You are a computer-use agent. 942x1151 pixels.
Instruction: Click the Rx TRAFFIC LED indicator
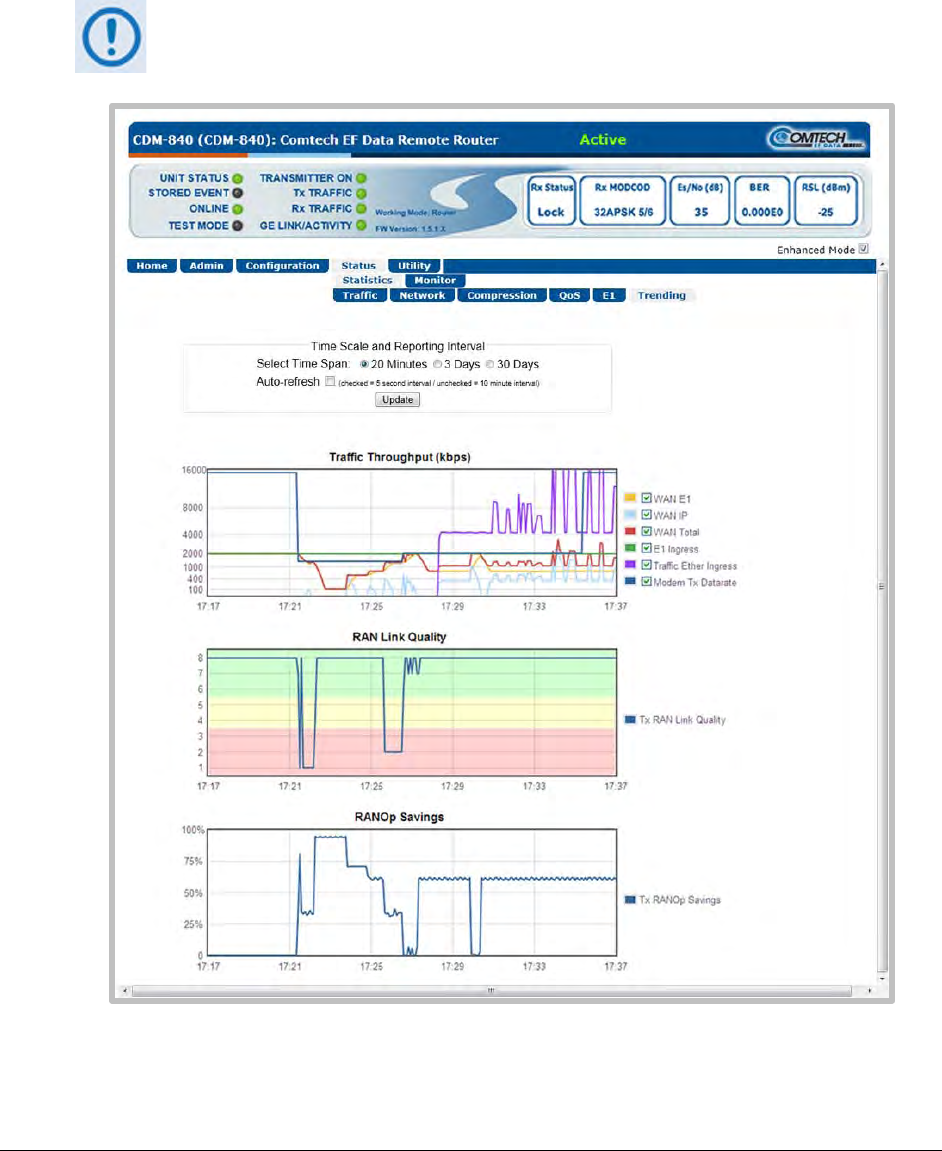pyautogui.click(x=361, y=209)
